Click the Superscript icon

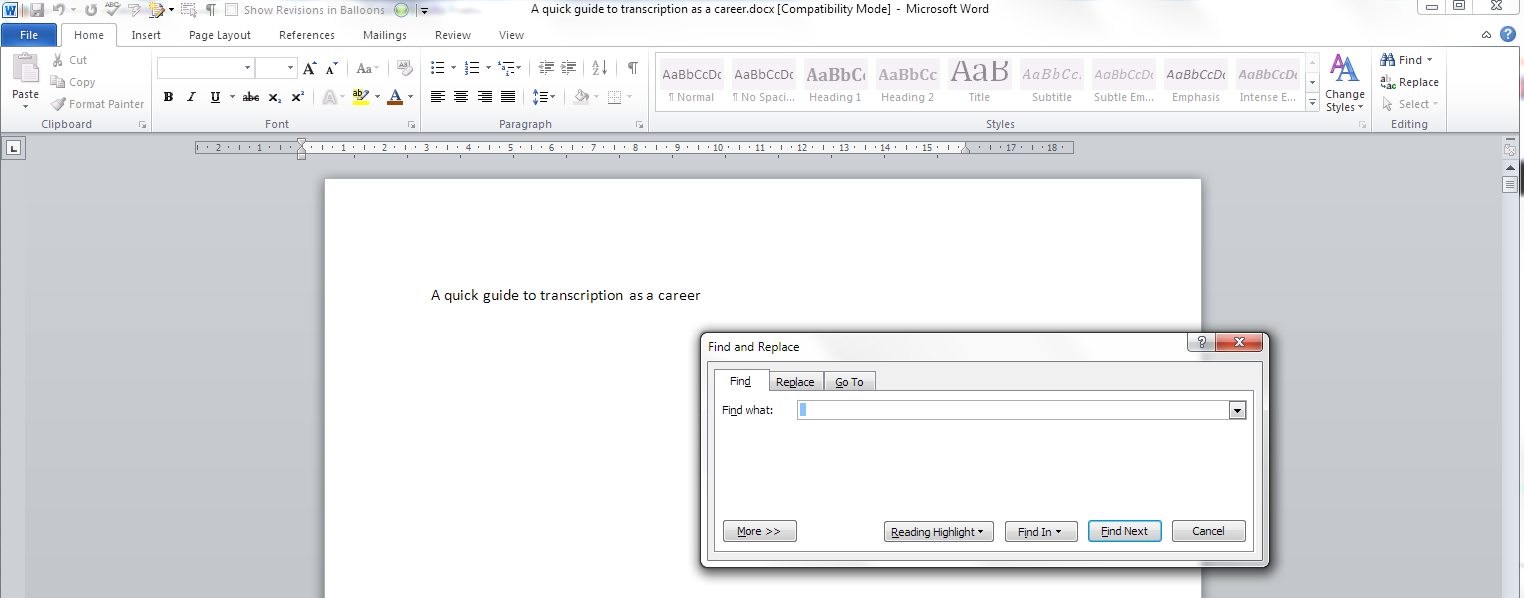(298, 97)
